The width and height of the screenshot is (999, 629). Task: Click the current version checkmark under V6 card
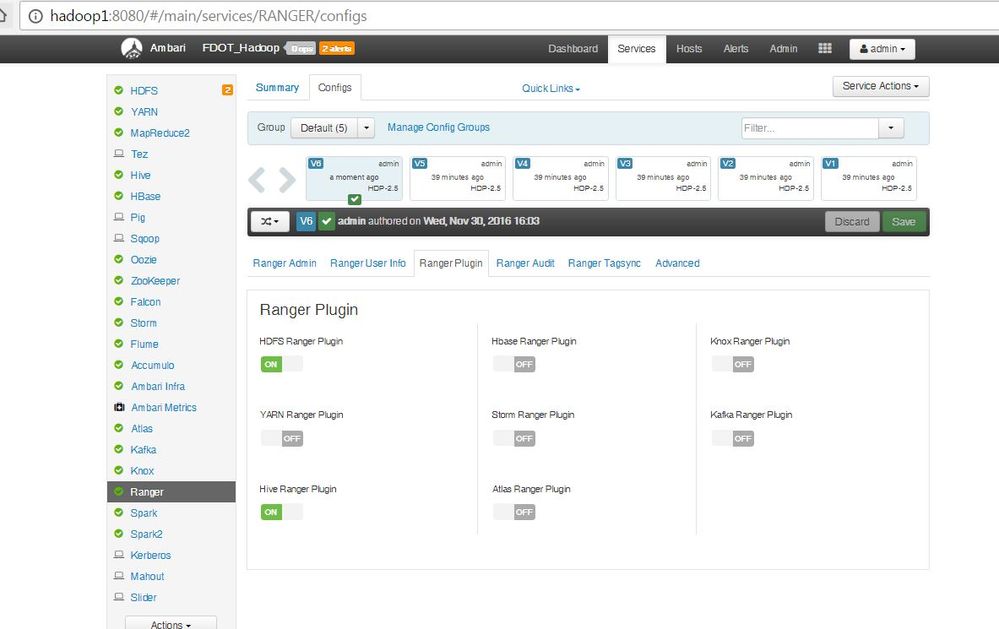355,199
